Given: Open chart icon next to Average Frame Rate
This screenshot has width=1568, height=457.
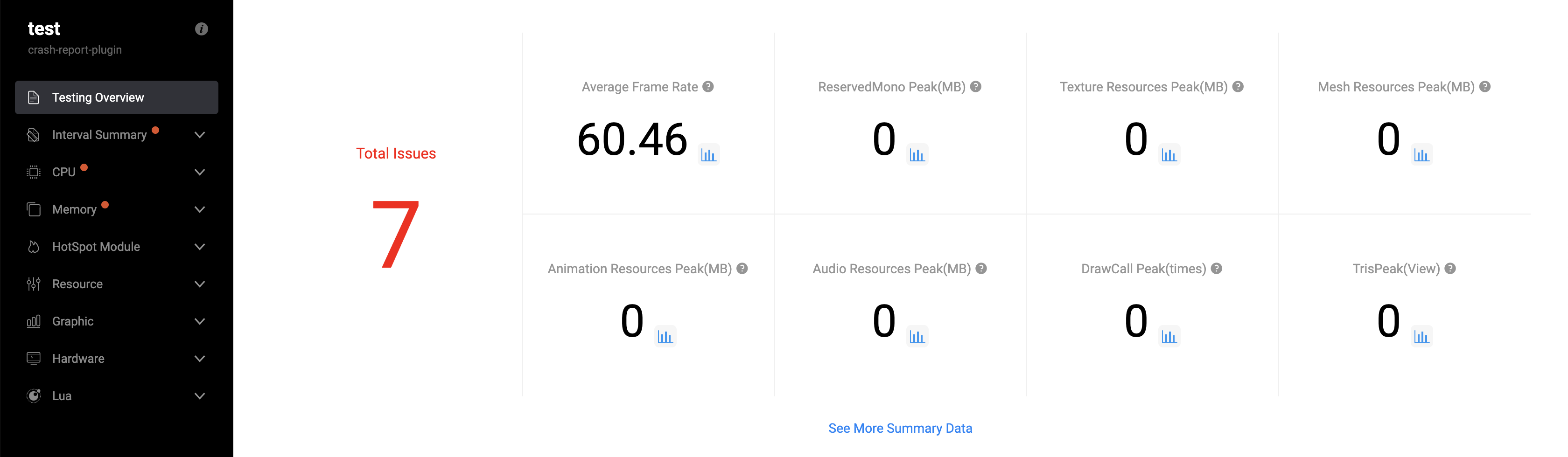Looking at the screenshot, I should [x=708, y=154].
